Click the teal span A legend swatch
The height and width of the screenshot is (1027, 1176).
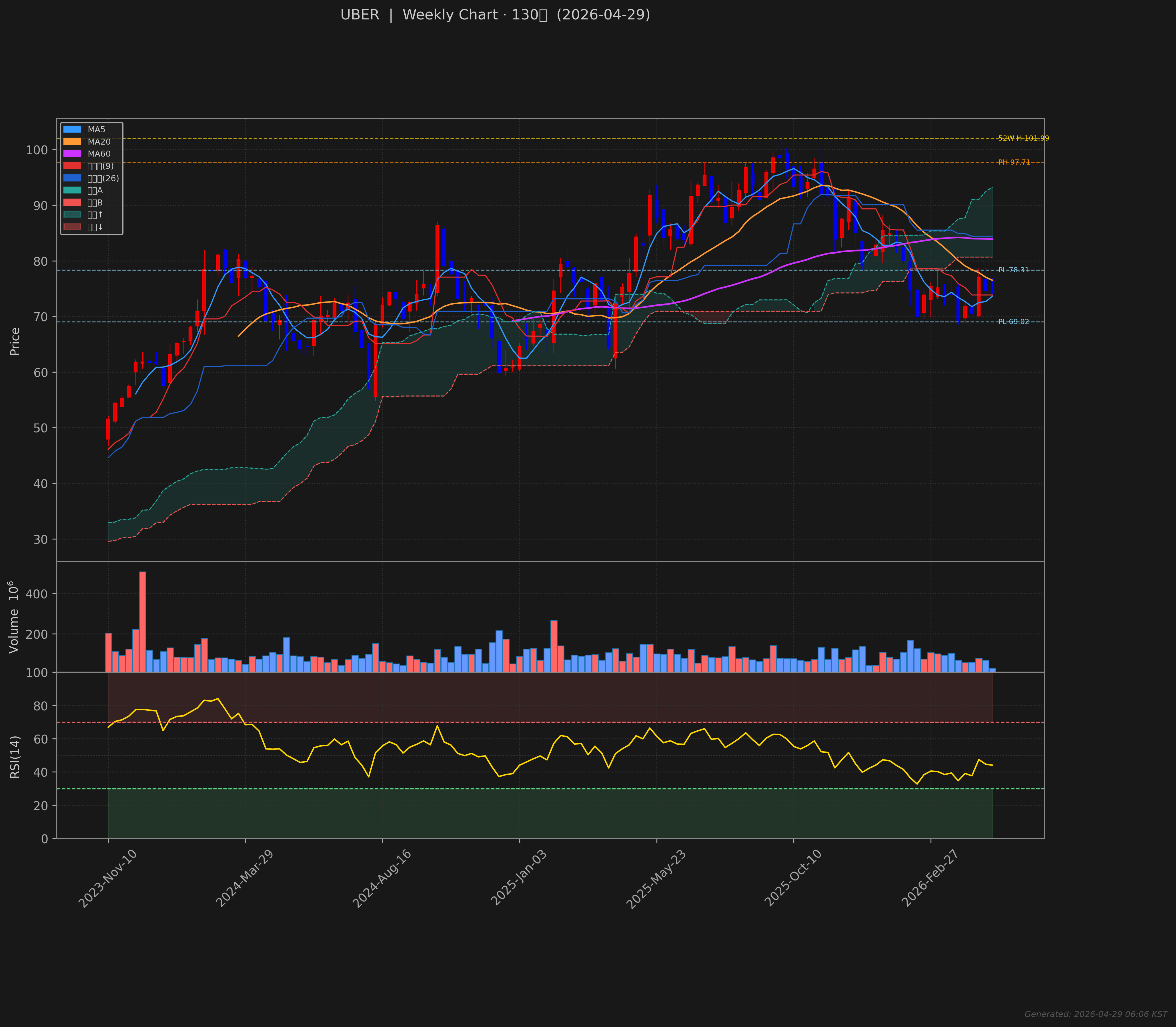click(x=72, y=190)
